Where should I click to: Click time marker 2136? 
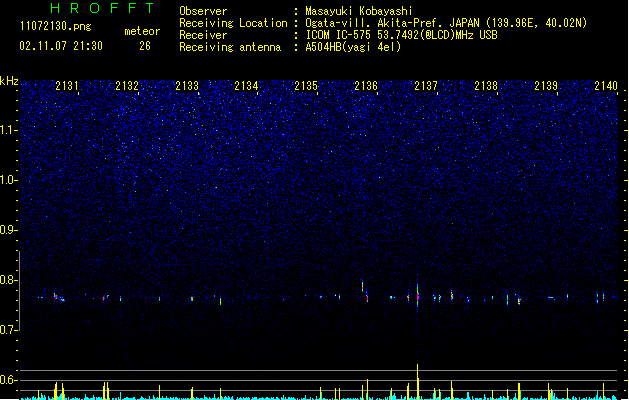pos(366,86)
